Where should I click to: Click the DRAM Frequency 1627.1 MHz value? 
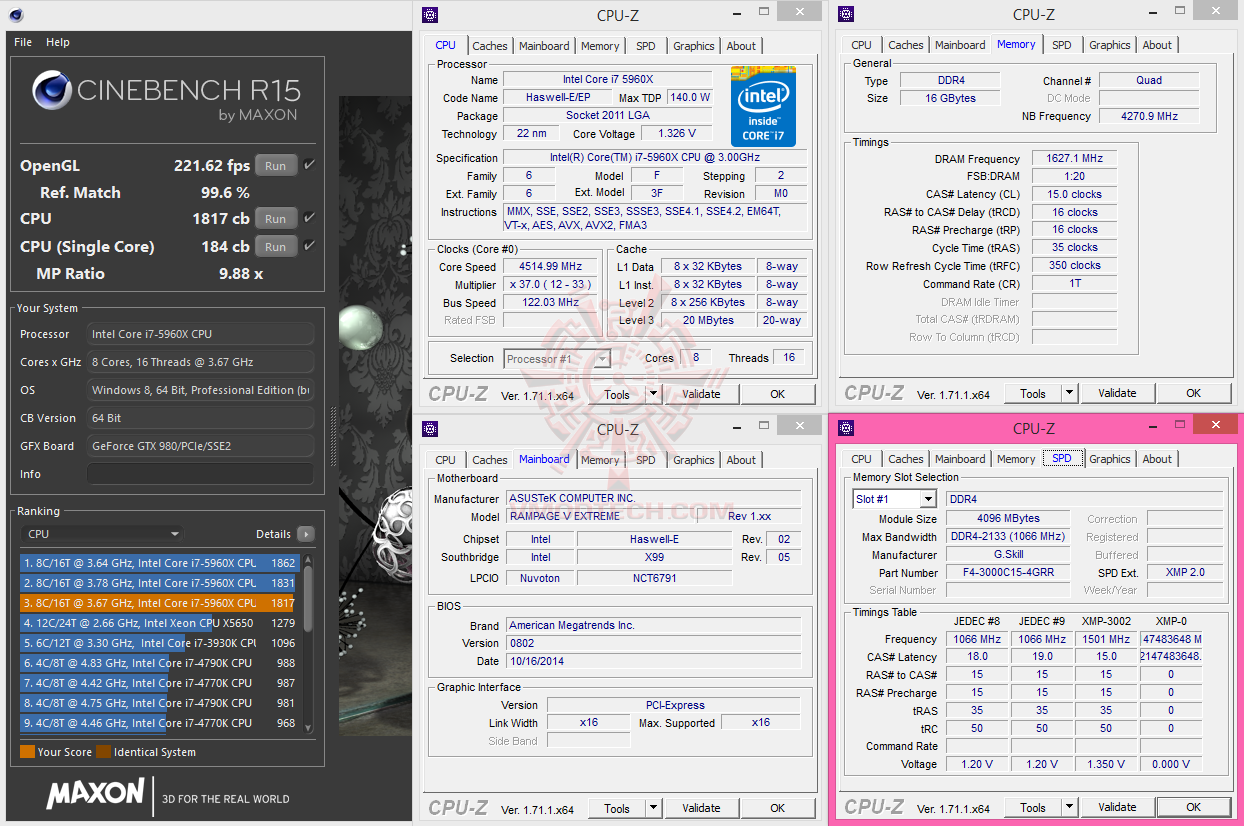click(x=1075, y=159)
